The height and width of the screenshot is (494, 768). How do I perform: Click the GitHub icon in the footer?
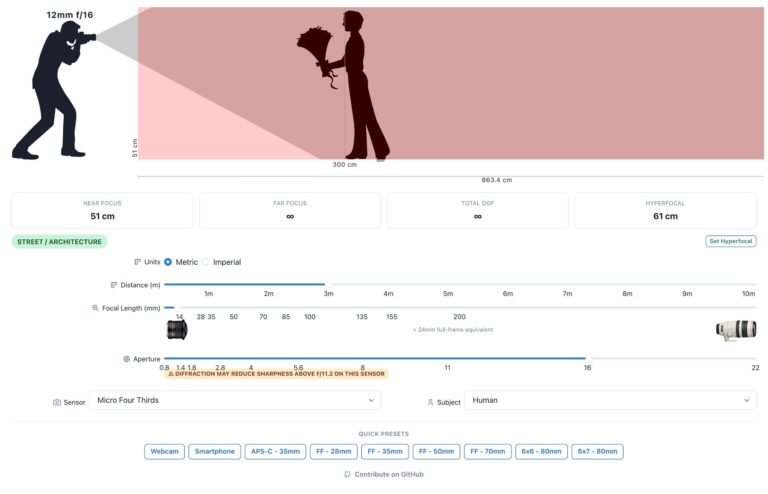(347, 474)
